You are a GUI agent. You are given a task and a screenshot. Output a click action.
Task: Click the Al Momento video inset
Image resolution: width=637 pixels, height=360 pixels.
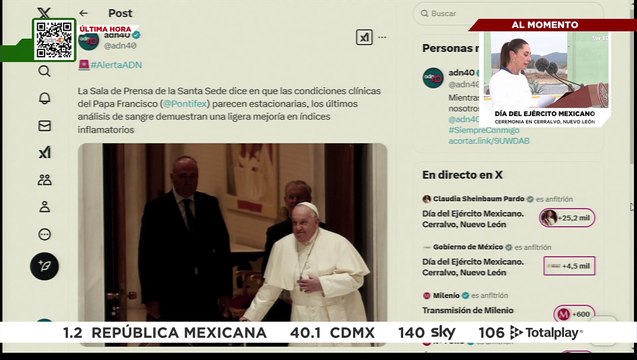point(545,73)
